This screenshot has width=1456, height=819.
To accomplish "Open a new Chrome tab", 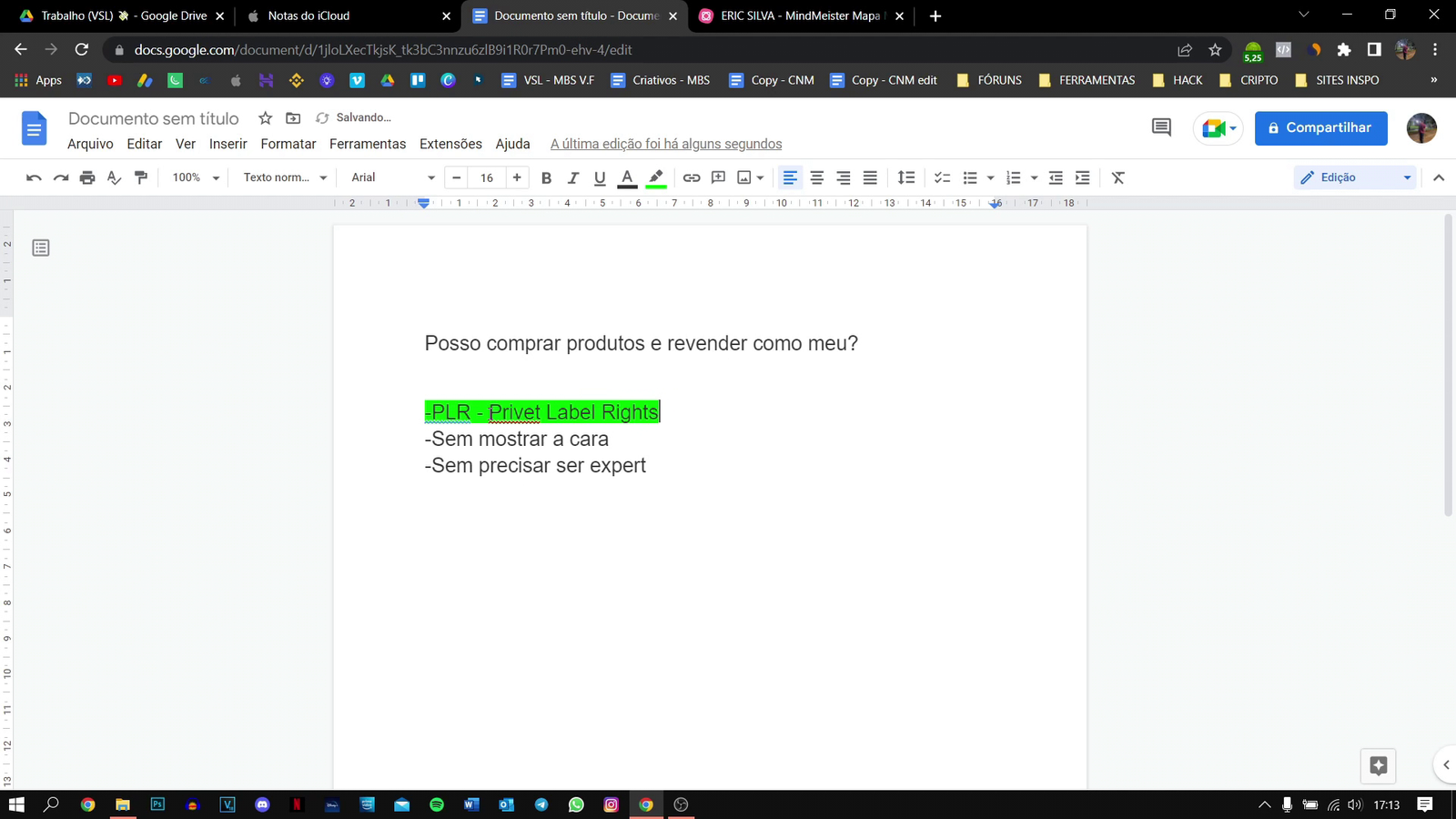I will (x=935, y=15).
